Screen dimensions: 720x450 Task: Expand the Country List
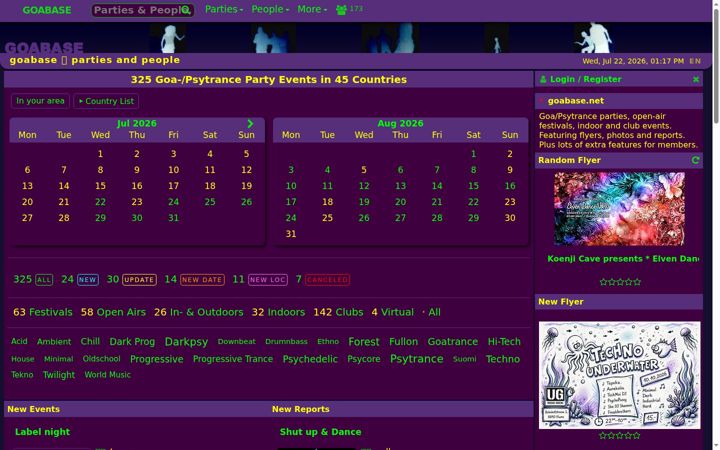(x=106, y=101)
